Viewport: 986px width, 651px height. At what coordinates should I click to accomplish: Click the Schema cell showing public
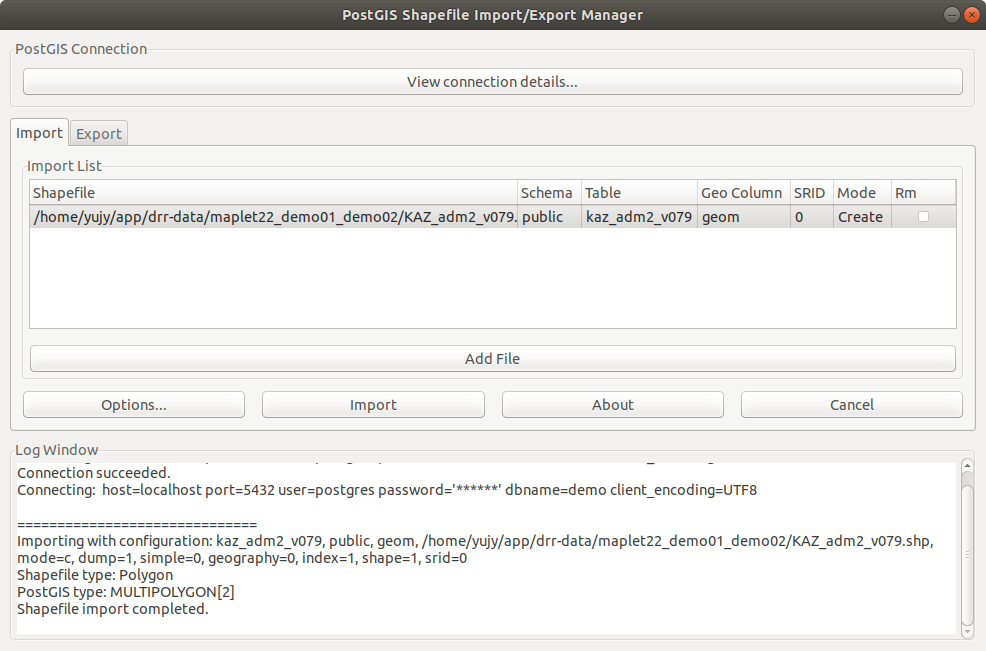coord(548,217)
